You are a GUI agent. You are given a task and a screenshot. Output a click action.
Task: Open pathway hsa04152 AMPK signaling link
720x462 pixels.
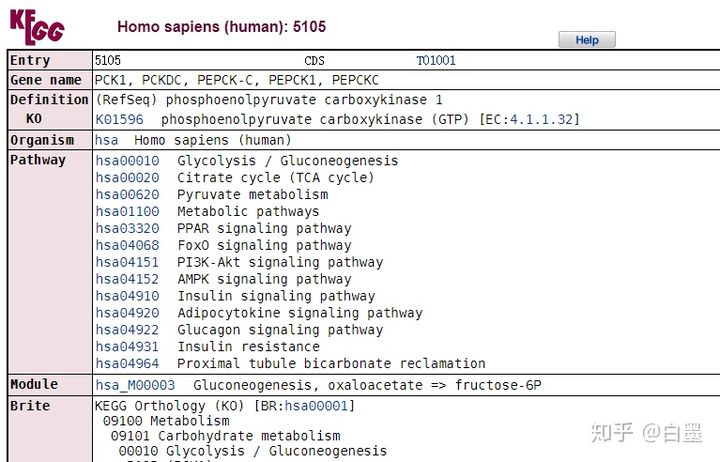[x=127, y=279]
